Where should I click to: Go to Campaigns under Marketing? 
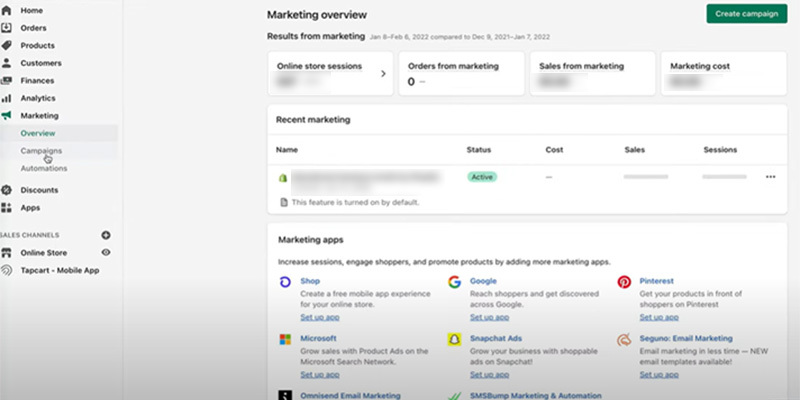[x=41, y=151]
